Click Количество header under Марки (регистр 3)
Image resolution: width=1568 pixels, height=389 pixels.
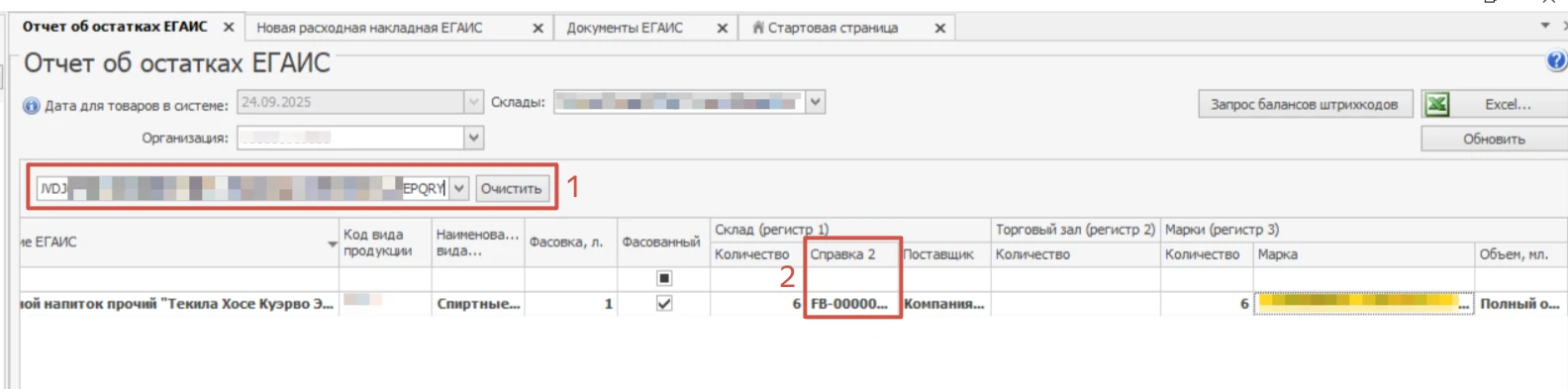click(x=1207, y=254)
